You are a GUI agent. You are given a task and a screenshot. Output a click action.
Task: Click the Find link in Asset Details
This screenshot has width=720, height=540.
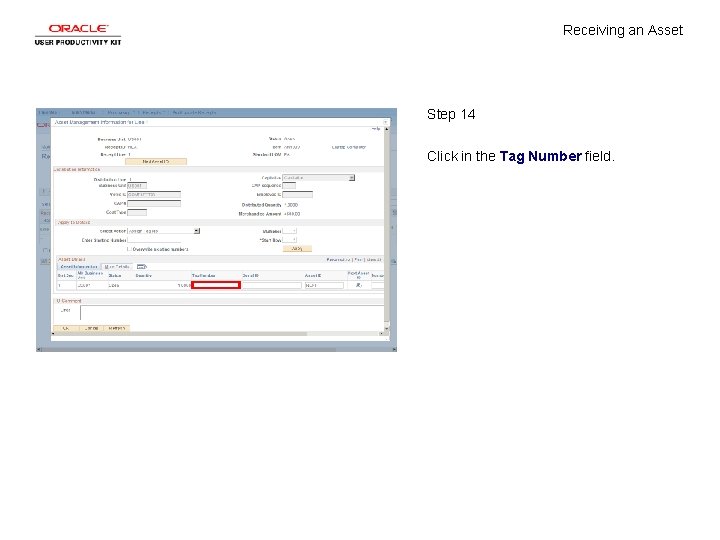[x=358, y=260]
